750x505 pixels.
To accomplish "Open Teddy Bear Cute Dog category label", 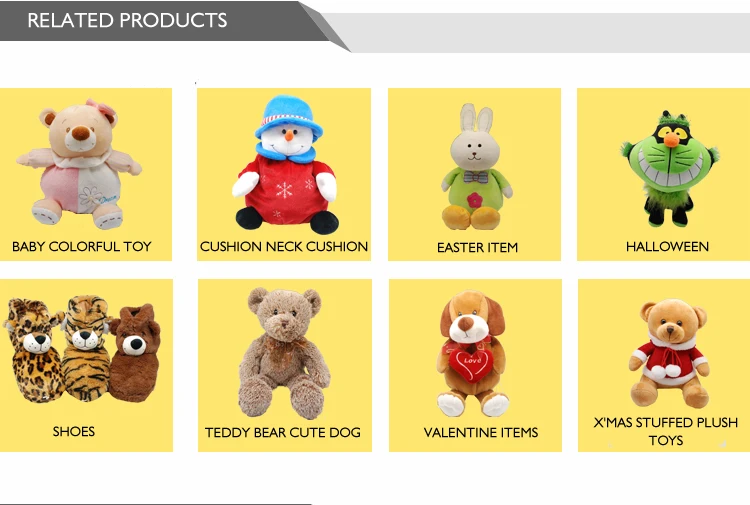I will pos(283,432).
